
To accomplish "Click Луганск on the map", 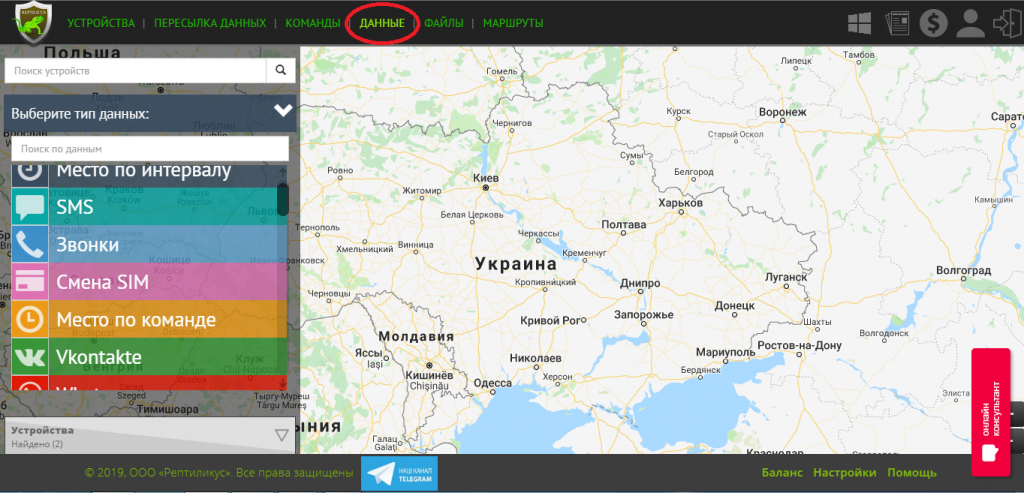I will tap(784, 278).
